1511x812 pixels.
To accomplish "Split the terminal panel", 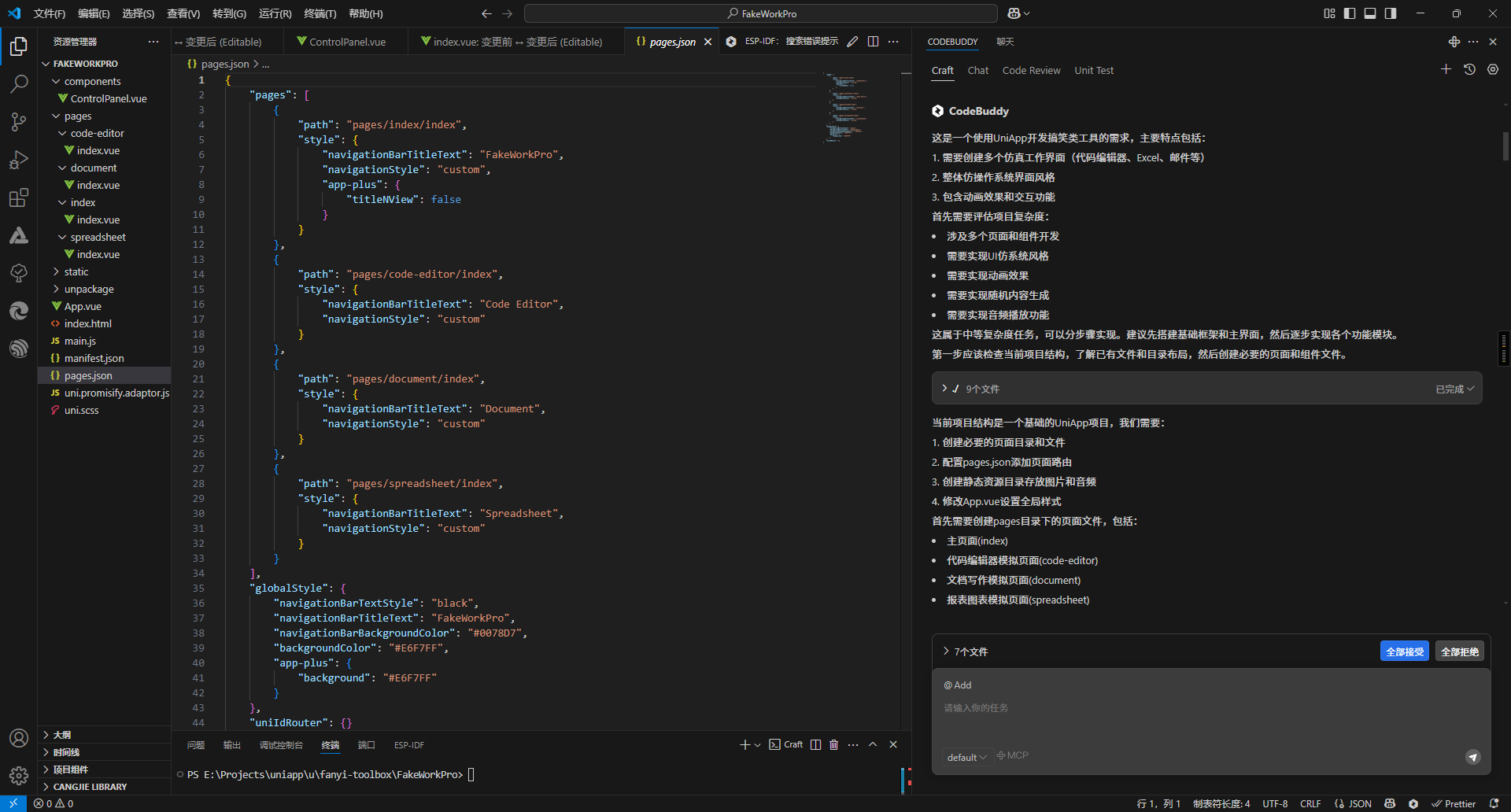I will coord(816,744).
